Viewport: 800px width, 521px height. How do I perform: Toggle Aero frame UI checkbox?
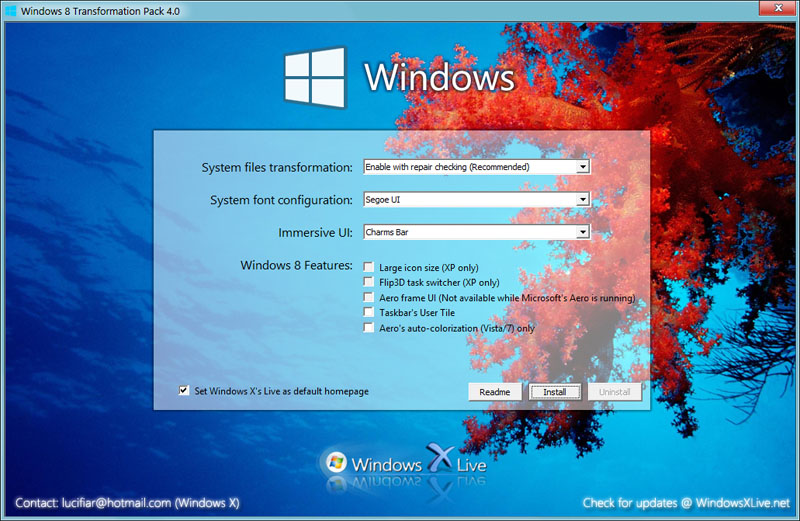368,297
